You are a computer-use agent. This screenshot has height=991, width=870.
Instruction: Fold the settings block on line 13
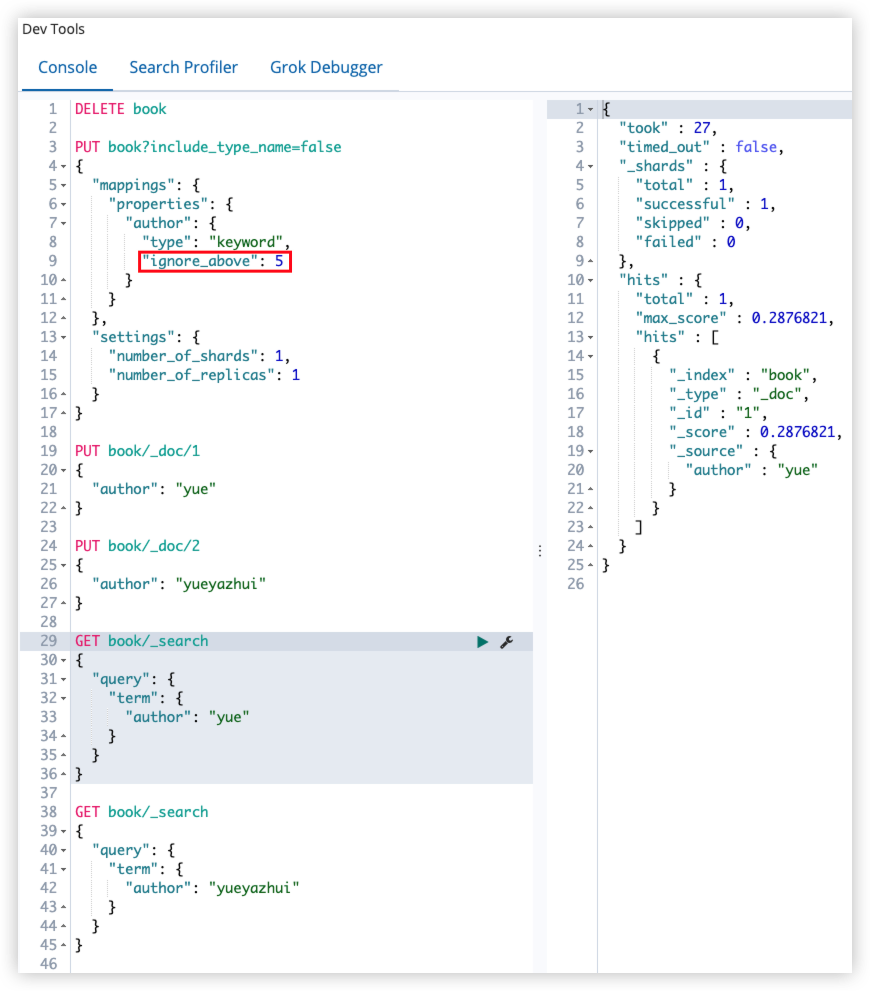(64, 337)
